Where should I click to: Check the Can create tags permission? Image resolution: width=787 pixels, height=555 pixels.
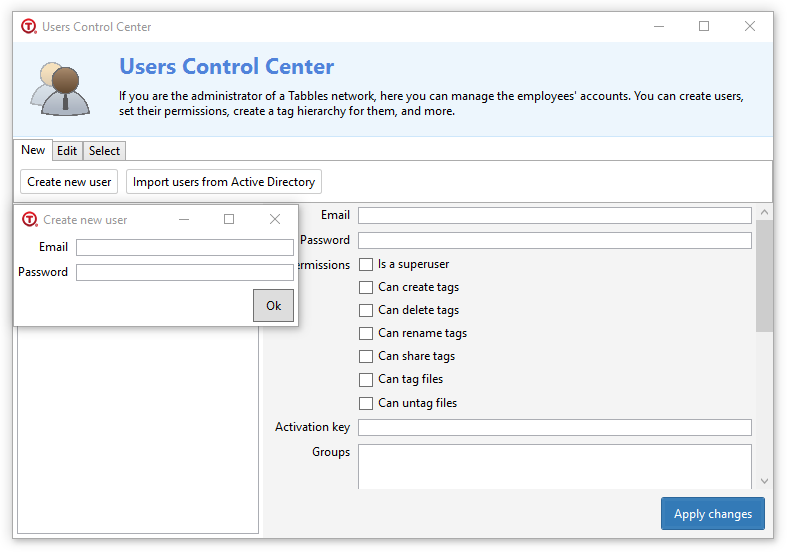tap(366, 288)
